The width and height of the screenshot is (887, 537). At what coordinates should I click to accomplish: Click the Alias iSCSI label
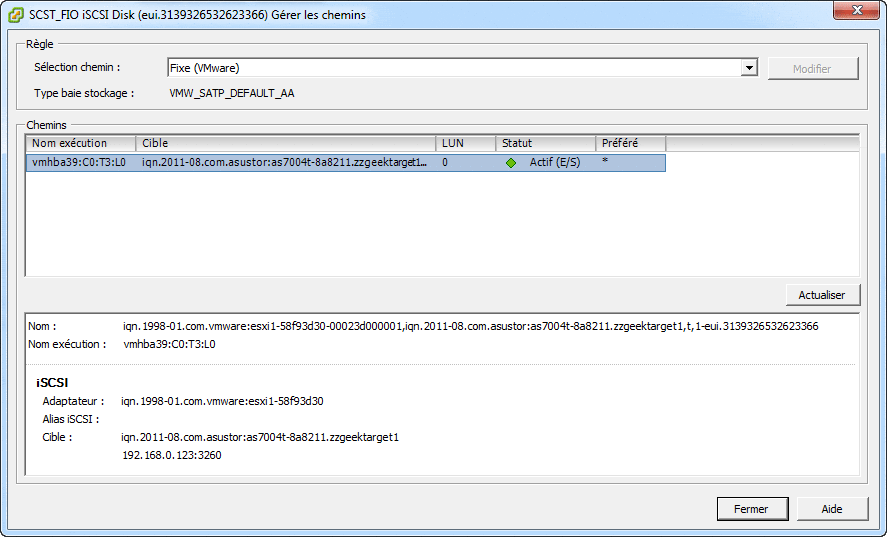tap(71, 419)
